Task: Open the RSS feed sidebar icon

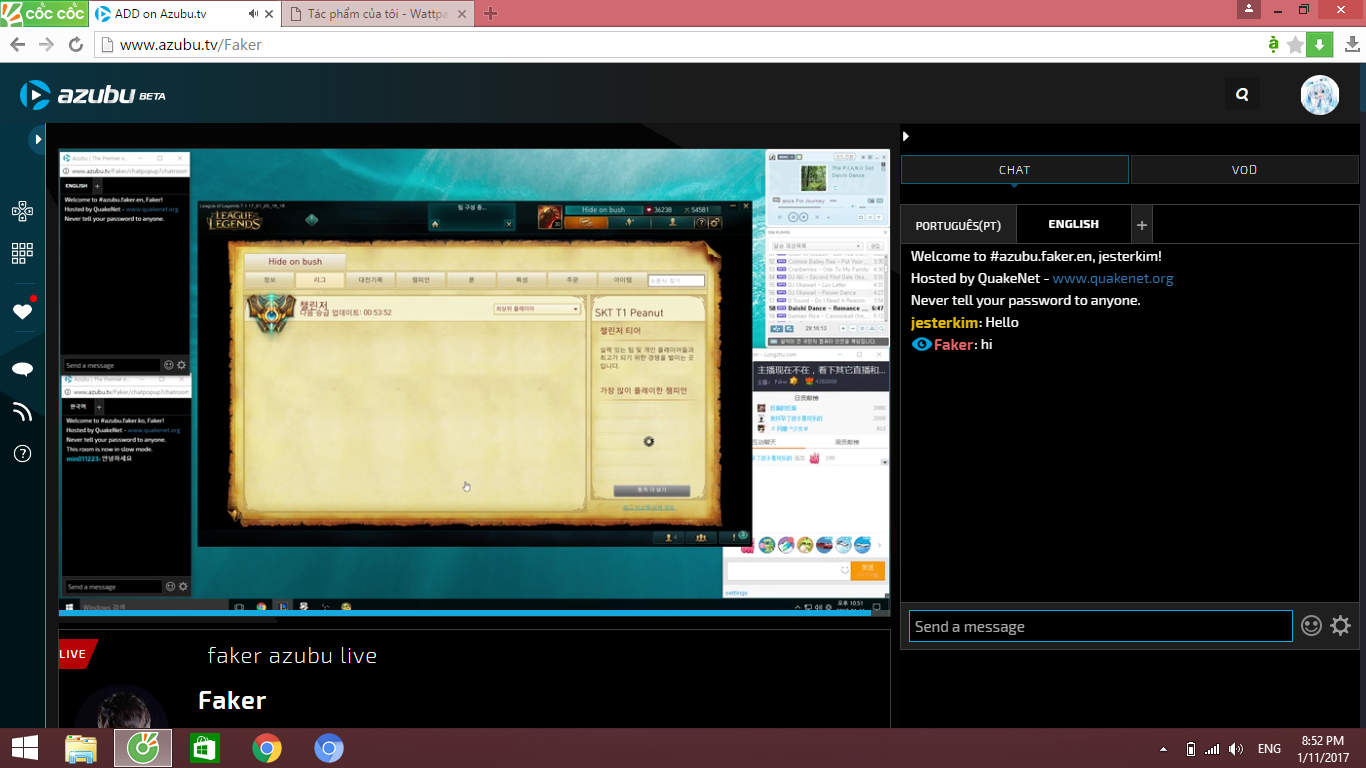Action: 22,411
